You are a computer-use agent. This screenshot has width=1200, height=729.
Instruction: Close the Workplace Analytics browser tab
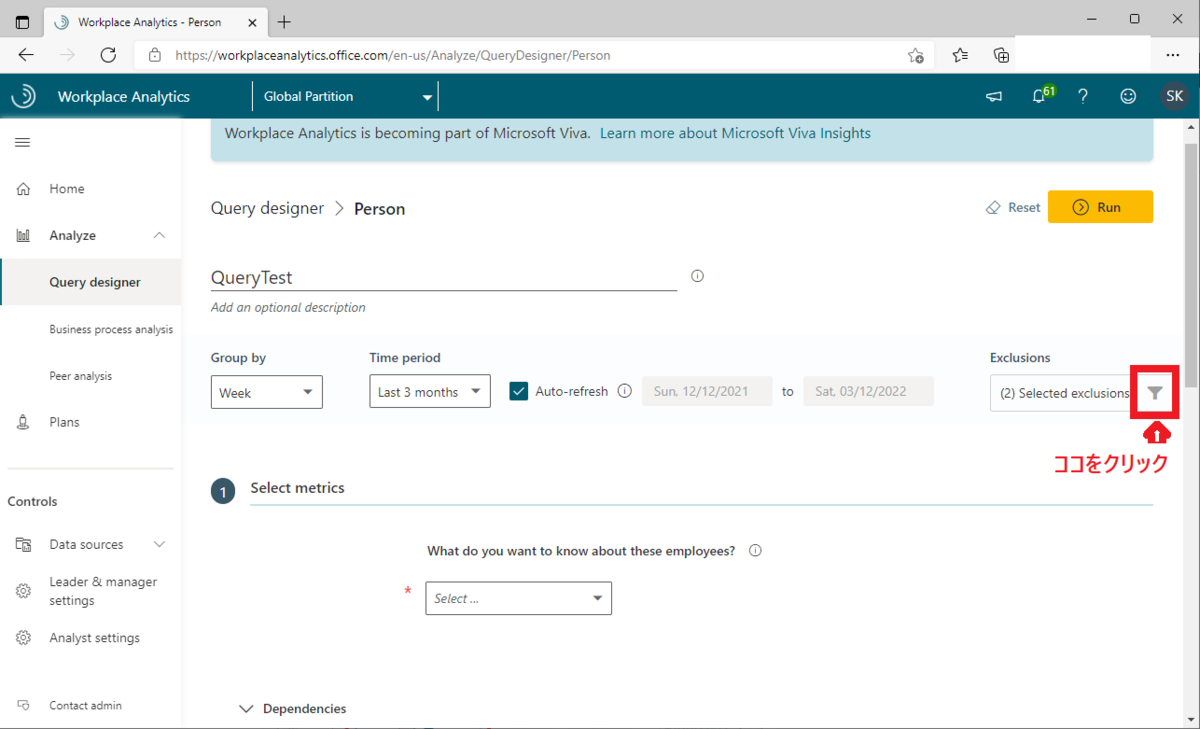click(250, 22)
